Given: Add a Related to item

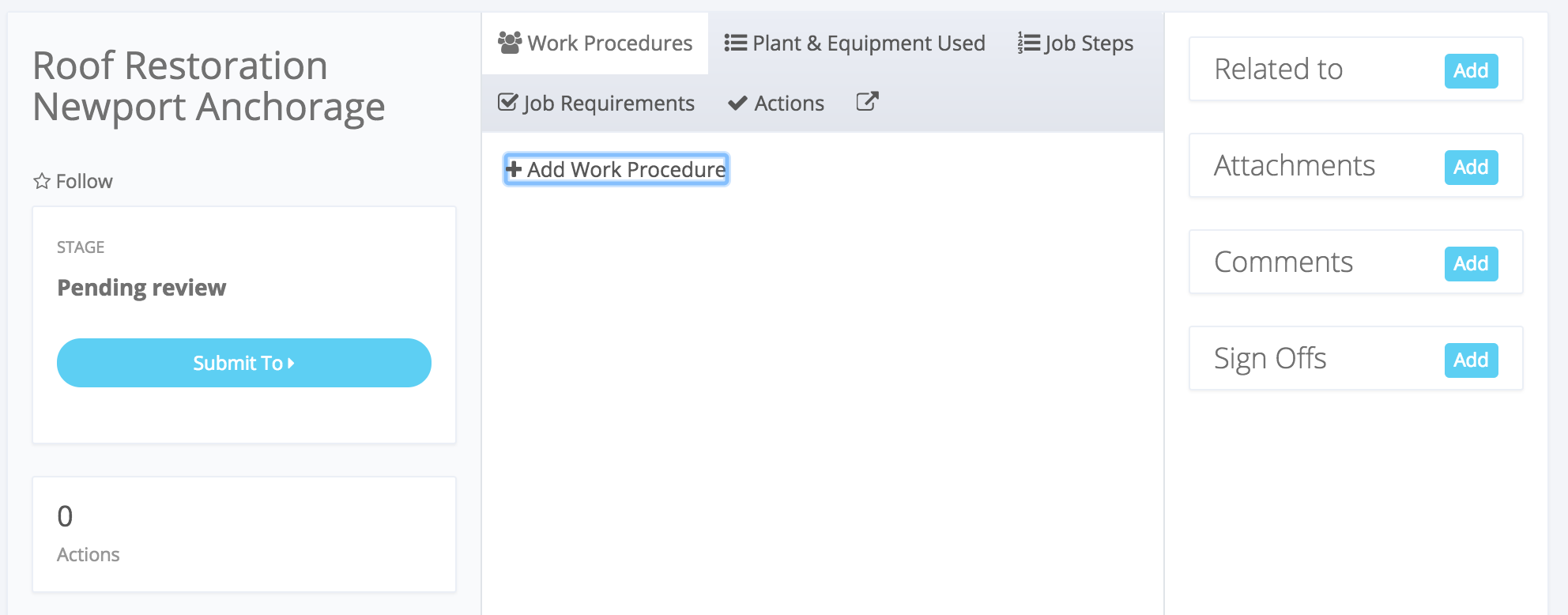Looking at the screenshot, I should pyautogui.click(x=1470, y=71).
